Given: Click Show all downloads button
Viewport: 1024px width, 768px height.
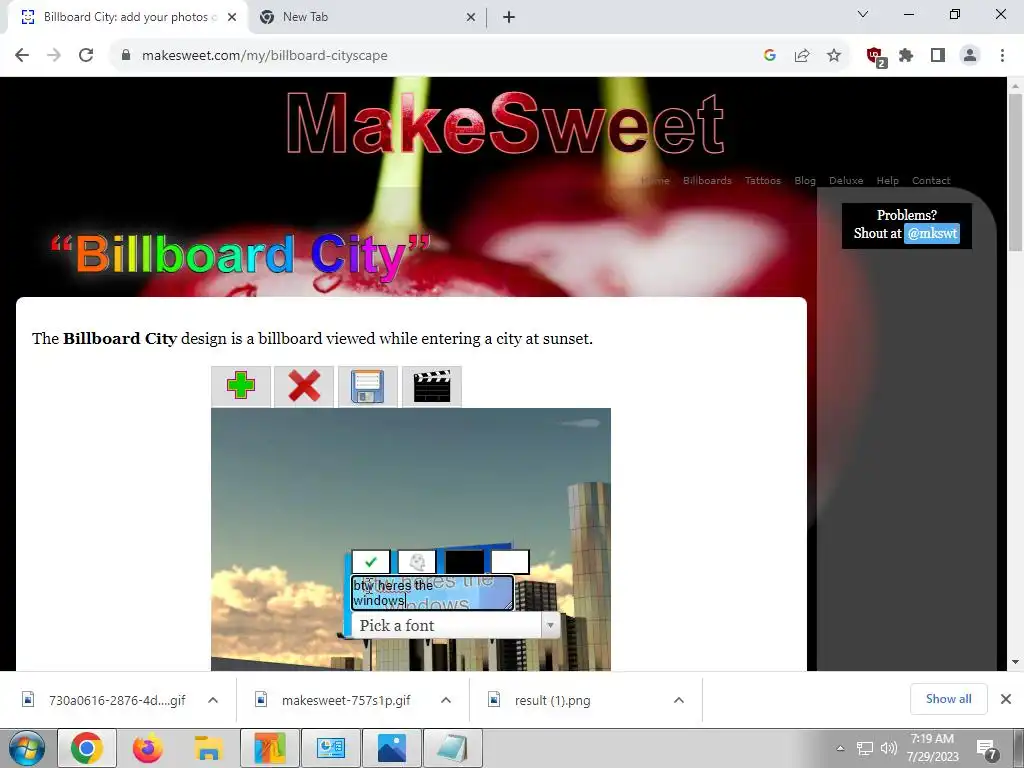Looking at the screenshot, I should [948, 699].
